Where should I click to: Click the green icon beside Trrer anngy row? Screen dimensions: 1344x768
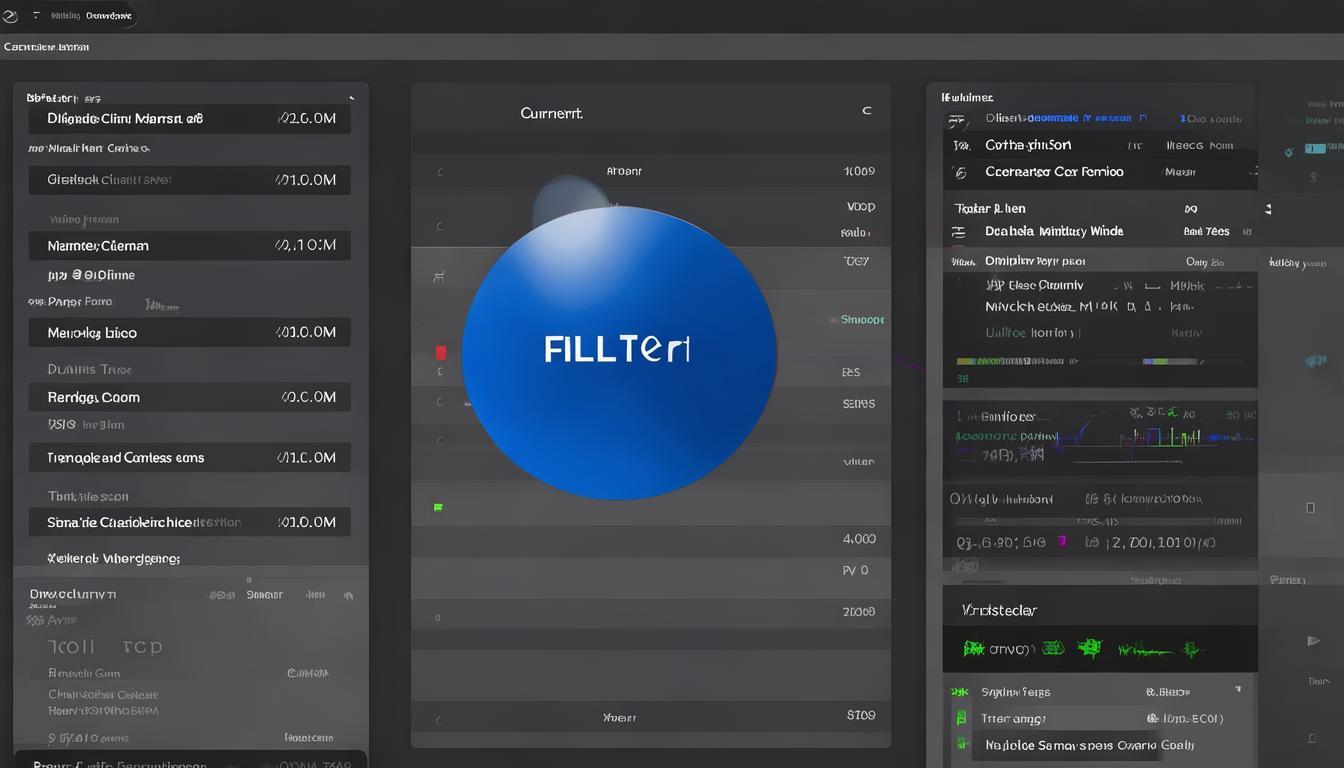[961, 718]
